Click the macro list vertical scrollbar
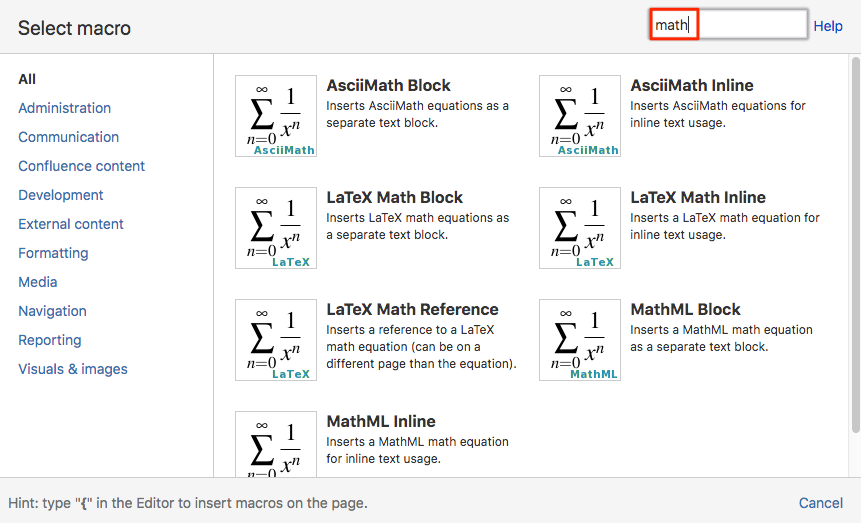The image size is (861, 523). click(x=856, y=244)
